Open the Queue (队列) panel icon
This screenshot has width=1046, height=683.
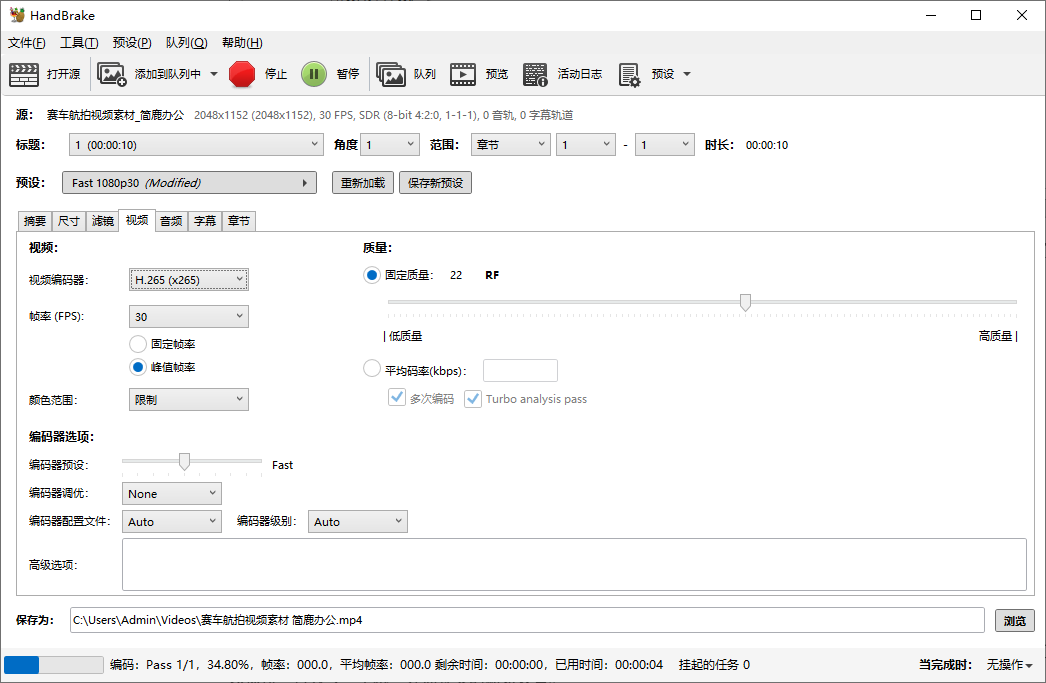pos(393,73)
